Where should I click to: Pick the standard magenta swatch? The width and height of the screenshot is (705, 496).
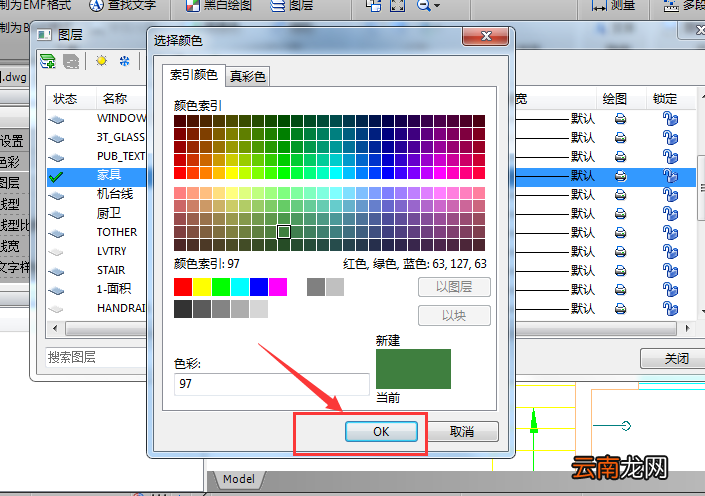click(x=278, y=287)
